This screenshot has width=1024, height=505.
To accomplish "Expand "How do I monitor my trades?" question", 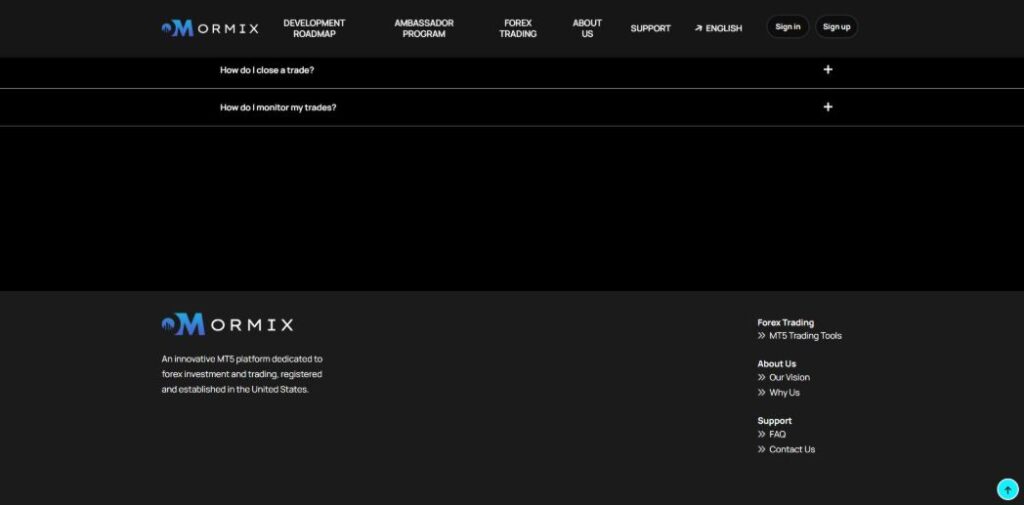I will tap(278, 107).
